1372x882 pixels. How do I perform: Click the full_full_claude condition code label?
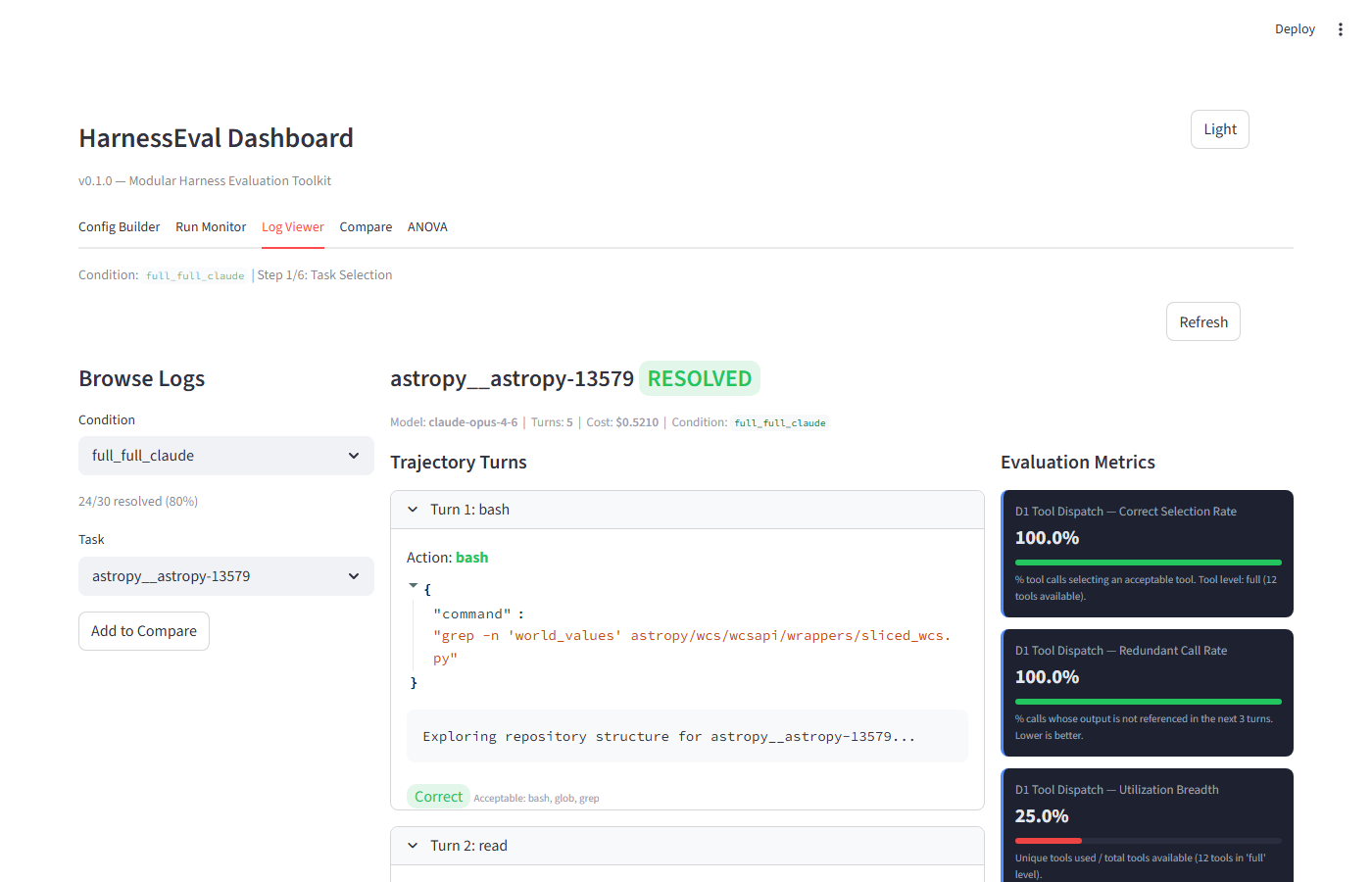[780, 422]
